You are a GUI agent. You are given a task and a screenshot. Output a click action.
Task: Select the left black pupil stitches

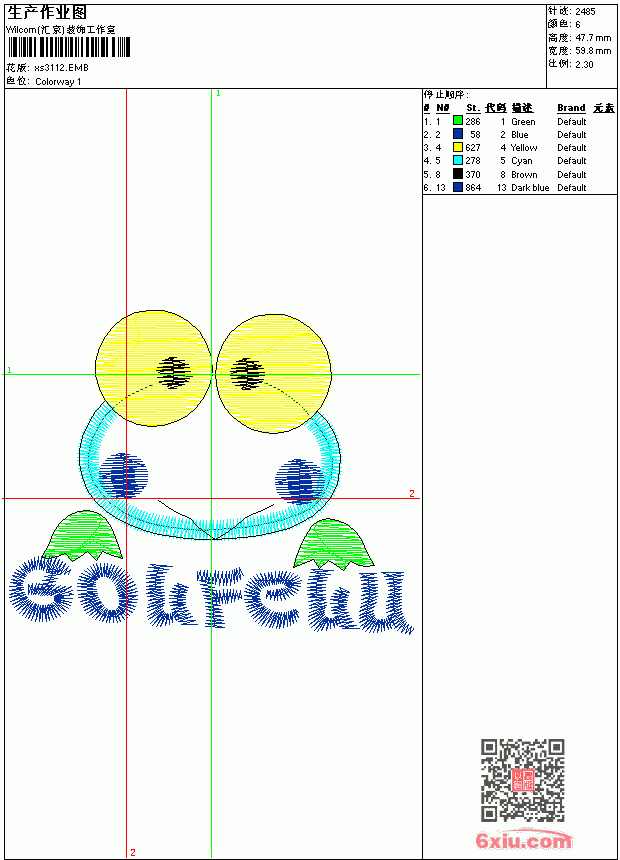pos(174,373)
